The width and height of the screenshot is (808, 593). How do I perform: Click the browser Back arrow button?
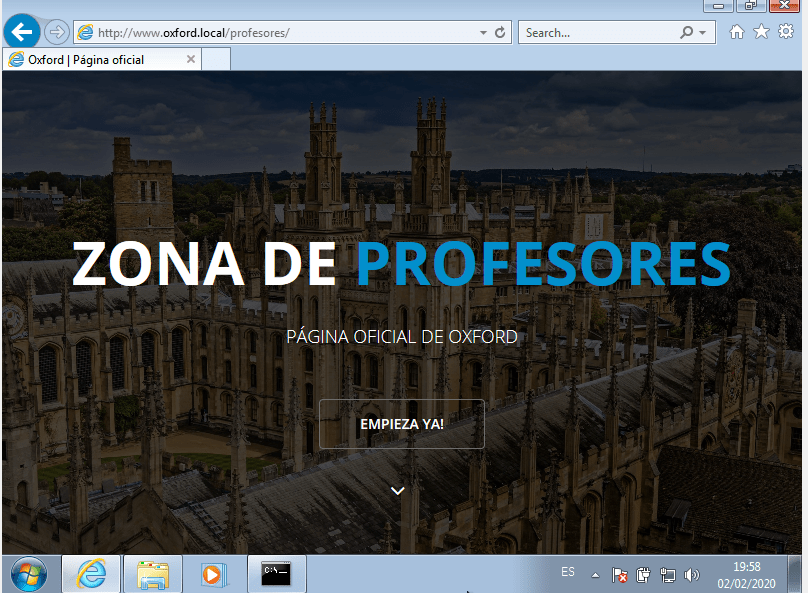(x=22, y=32)
